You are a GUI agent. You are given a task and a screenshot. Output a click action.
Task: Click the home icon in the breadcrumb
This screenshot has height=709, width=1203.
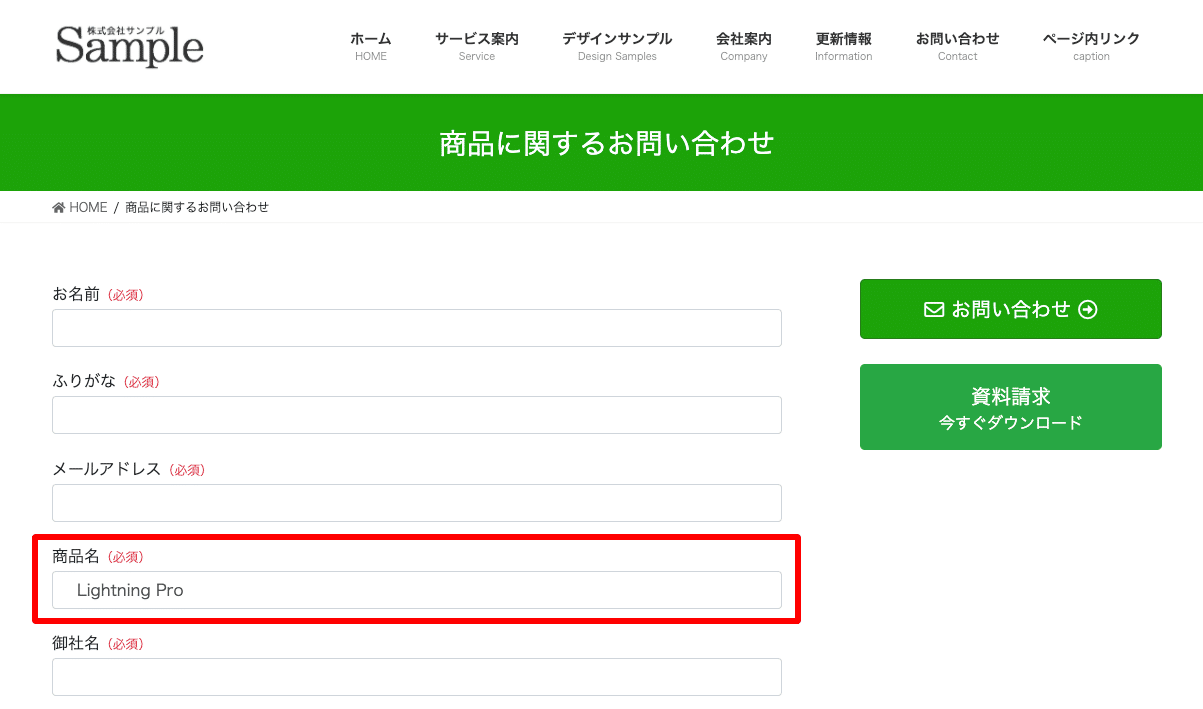pos(58,206)
